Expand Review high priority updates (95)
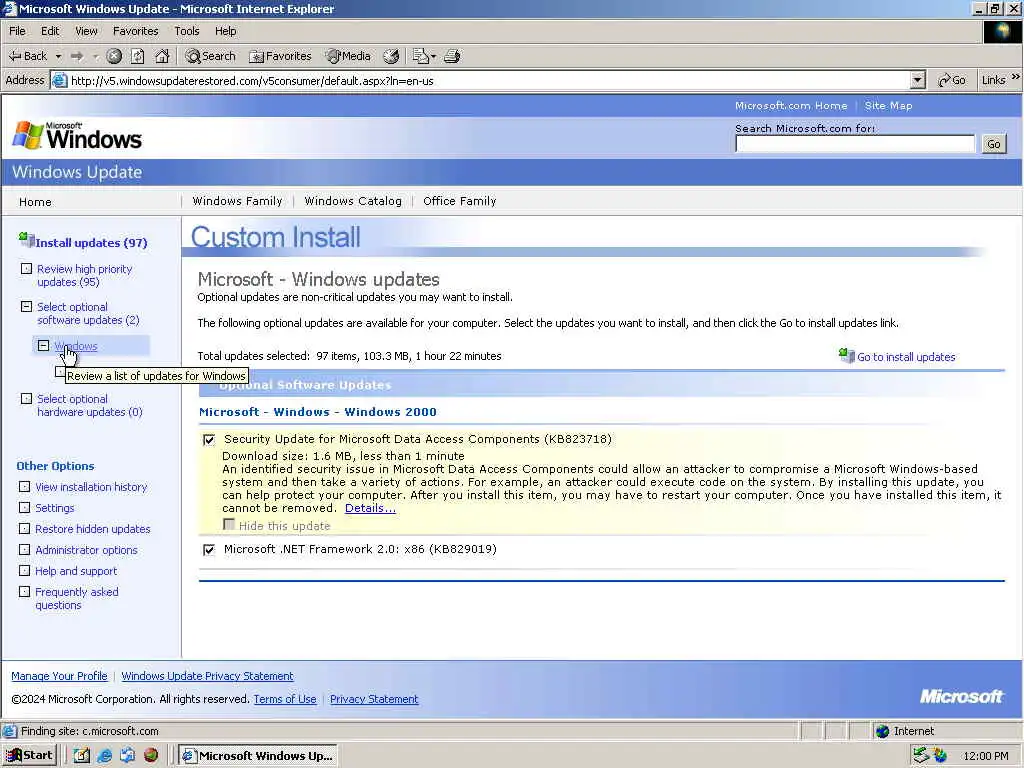This screenshot has width=1024, height=768. (x=26, y=268)
